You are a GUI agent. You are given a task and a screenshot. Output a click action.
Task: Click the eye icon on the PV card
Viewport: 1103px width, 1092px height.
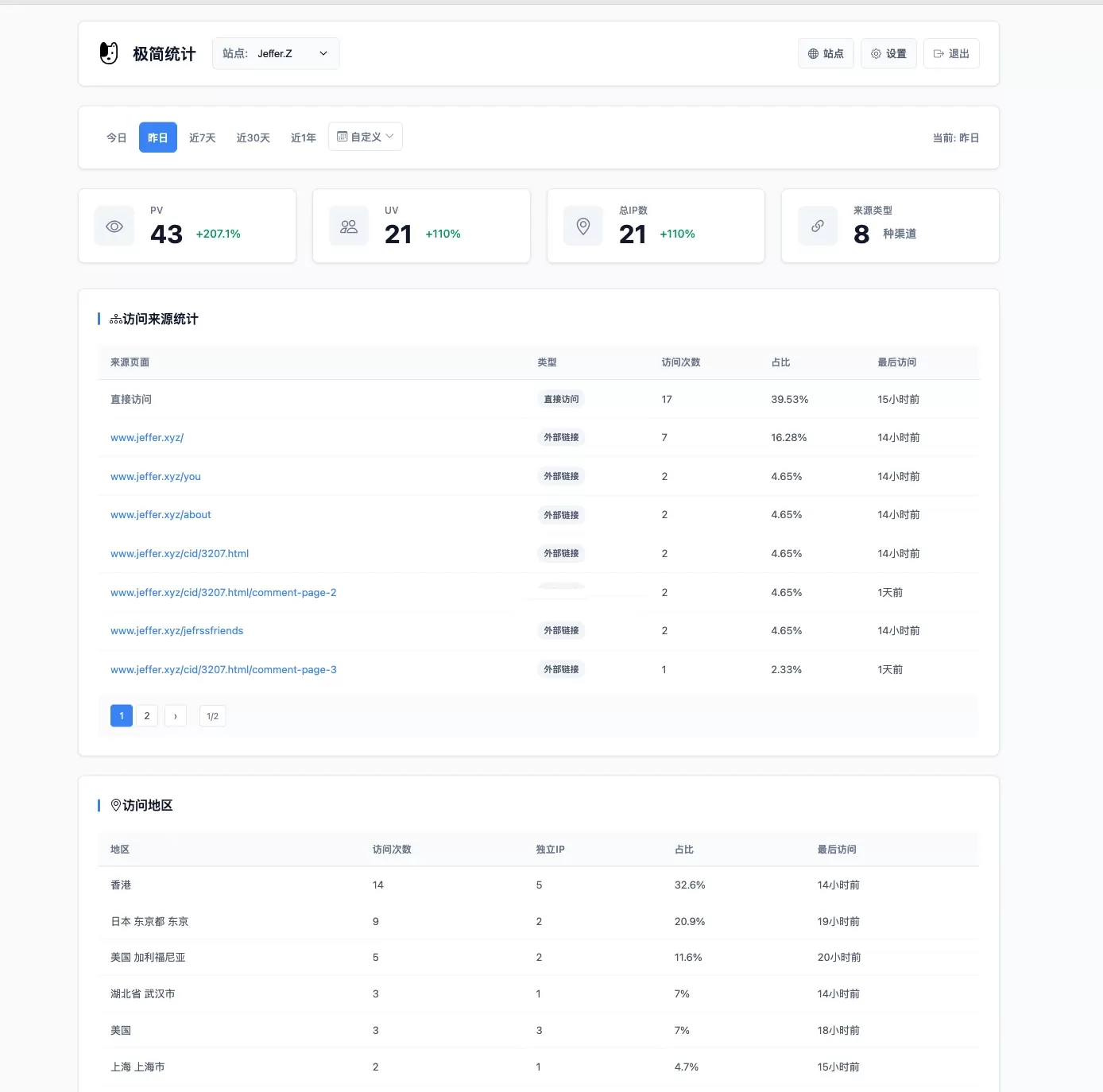[x=114, y=226]
